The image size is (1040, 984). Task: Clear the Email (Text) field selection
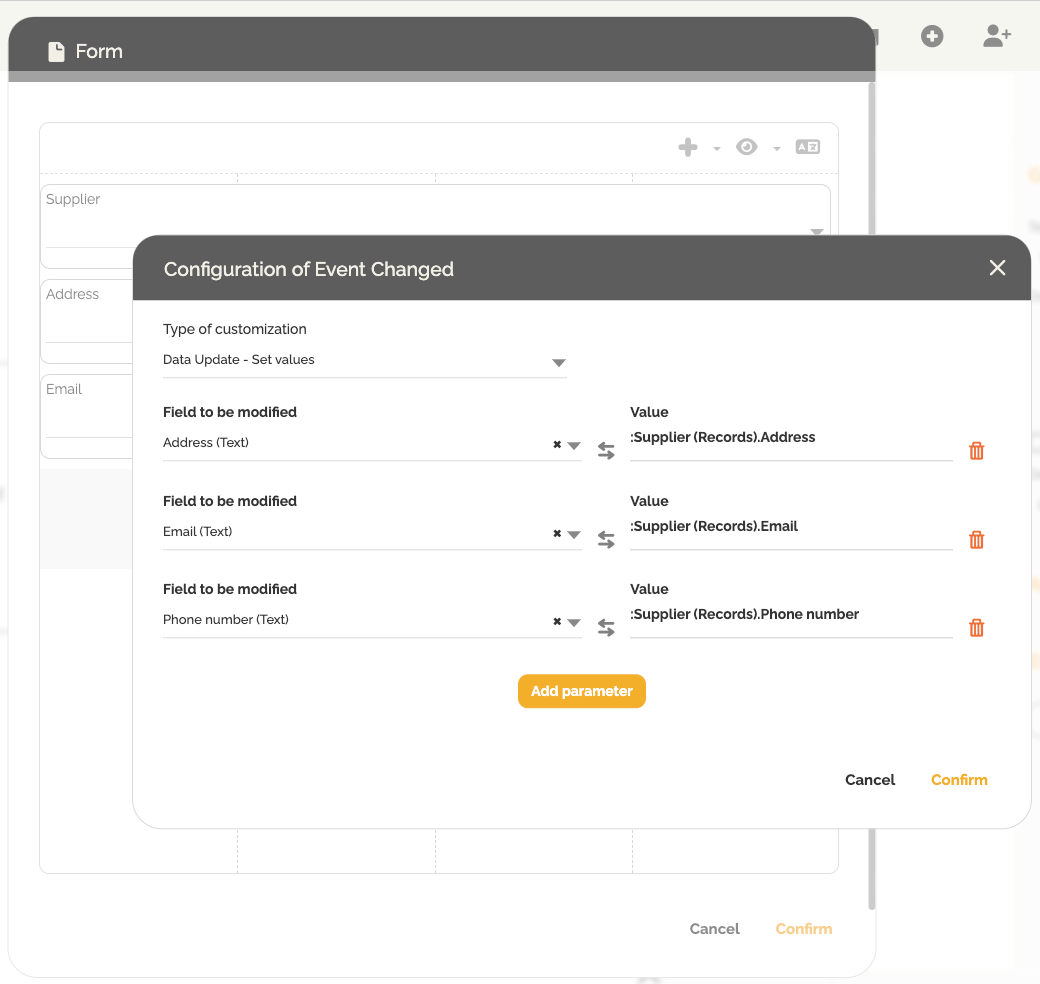pos(557,534)
